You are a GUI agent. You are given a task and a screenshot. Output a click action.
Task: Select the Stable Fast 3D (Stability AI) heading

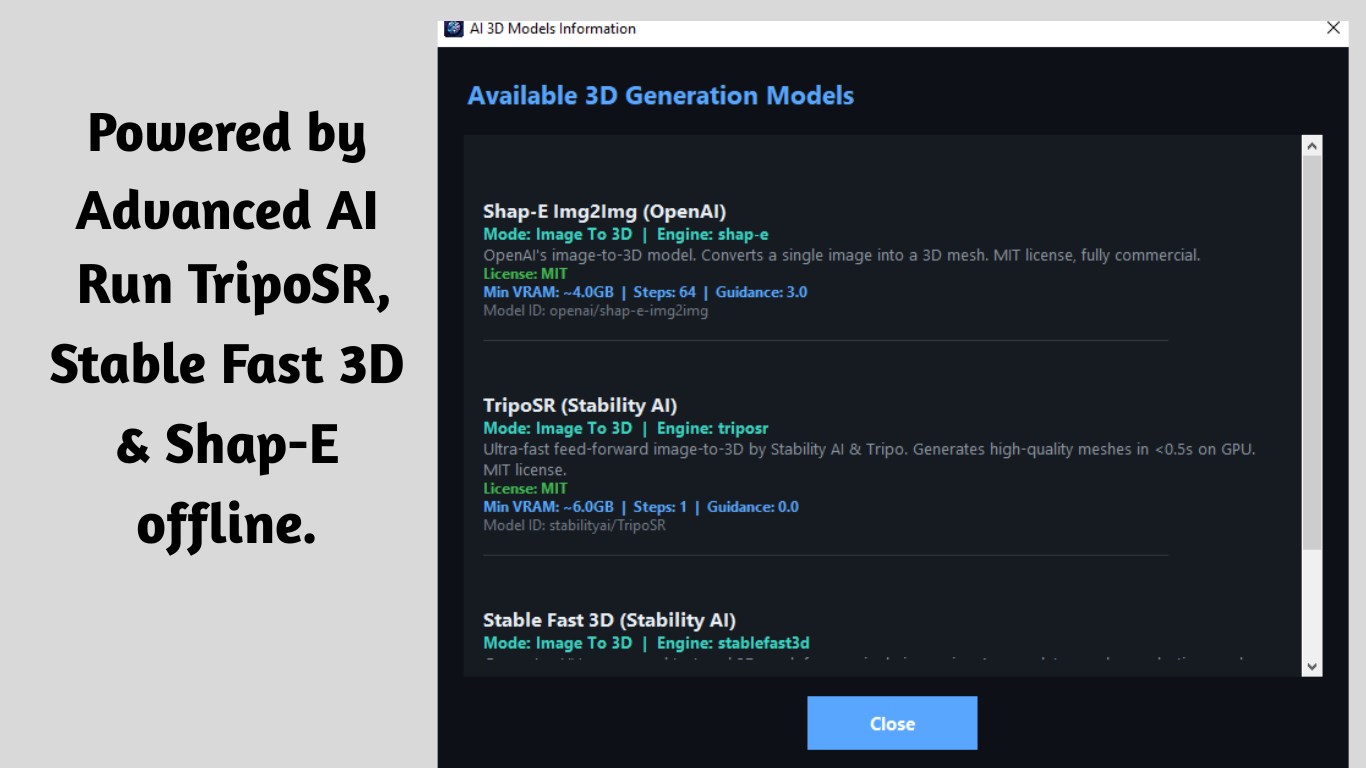click(609, 620)
